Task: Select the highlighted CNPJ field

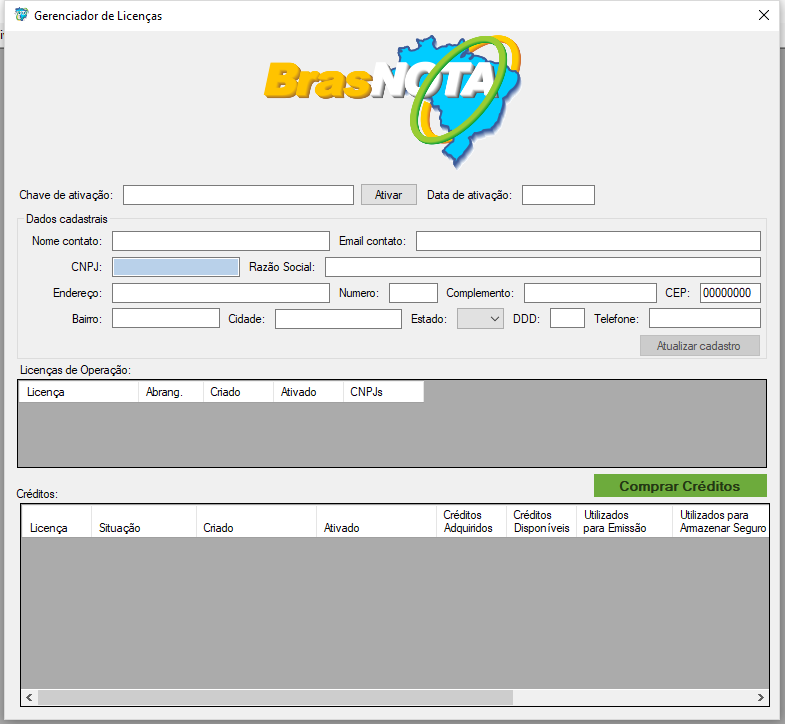Action: pos(176,267)
